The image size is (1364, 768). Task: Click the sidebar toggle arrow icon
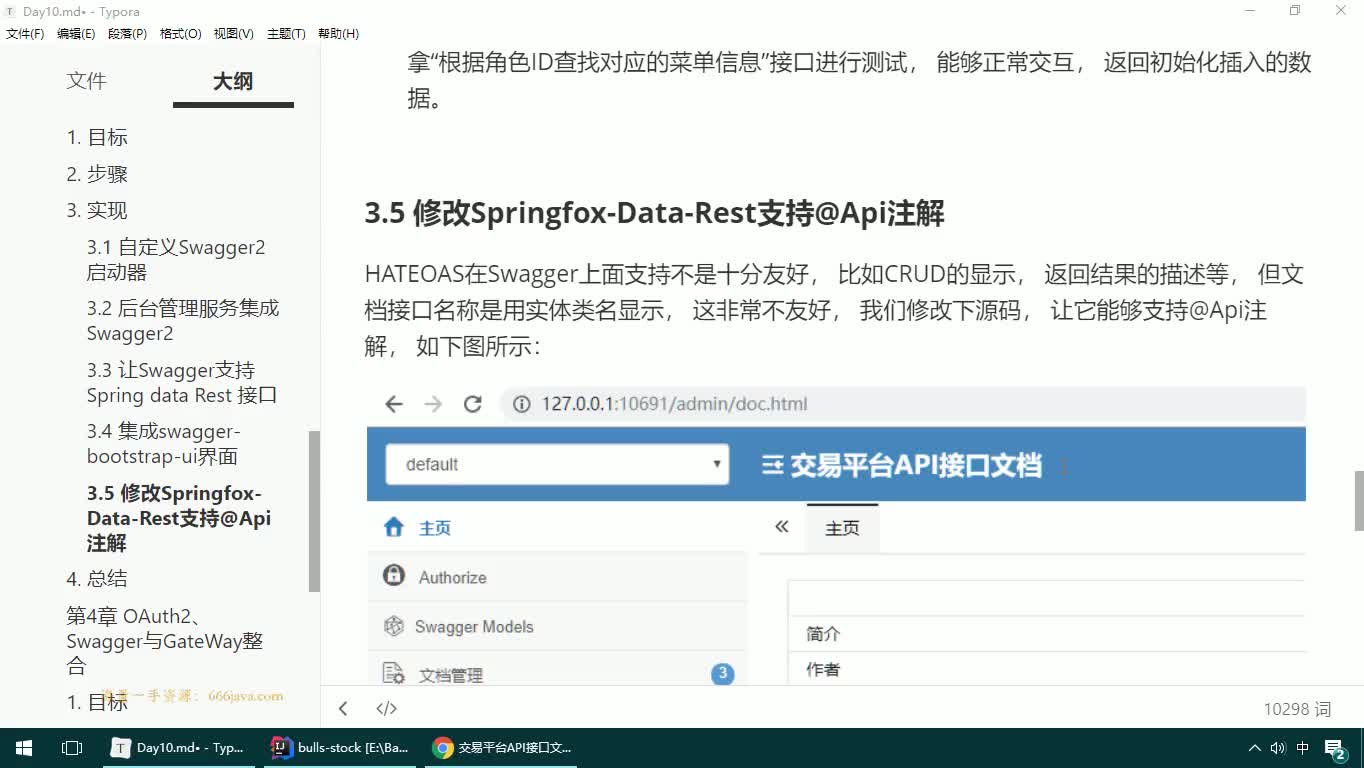(343, 709)
